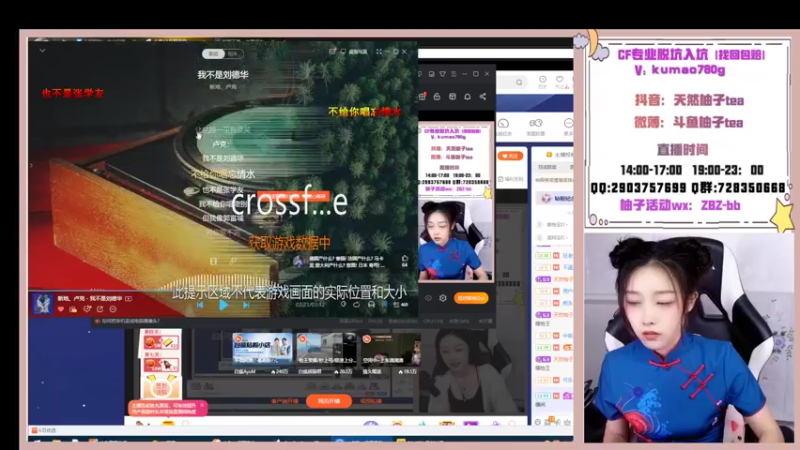Click the album cover thumbnail in the player bar
800x450 pixels.
[x=42, y=304]
